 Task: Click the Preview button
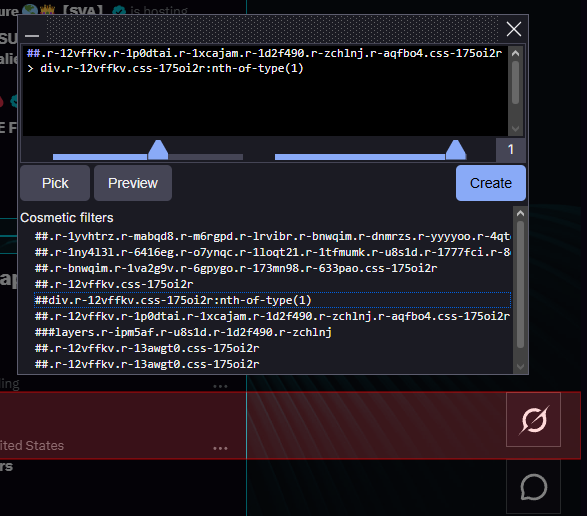(133, 183)
